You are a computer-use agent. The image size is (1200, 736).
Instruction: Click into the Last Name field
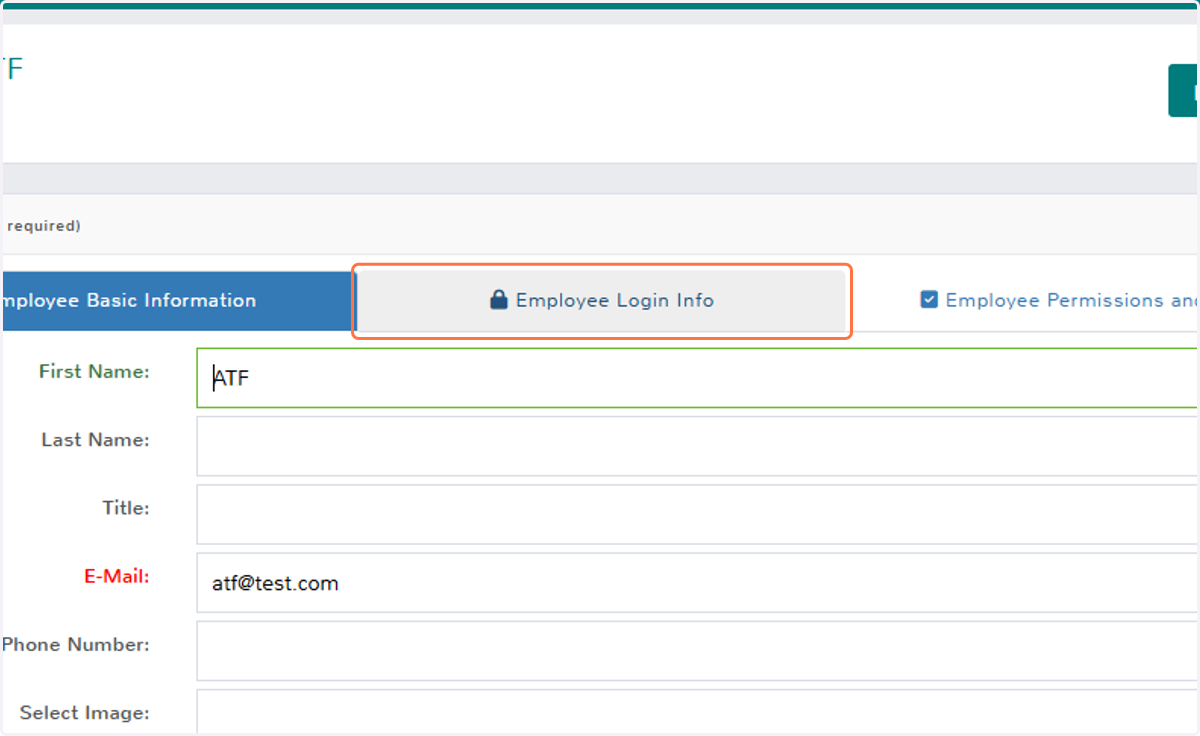pyautogui.click(x=698, y=446)
